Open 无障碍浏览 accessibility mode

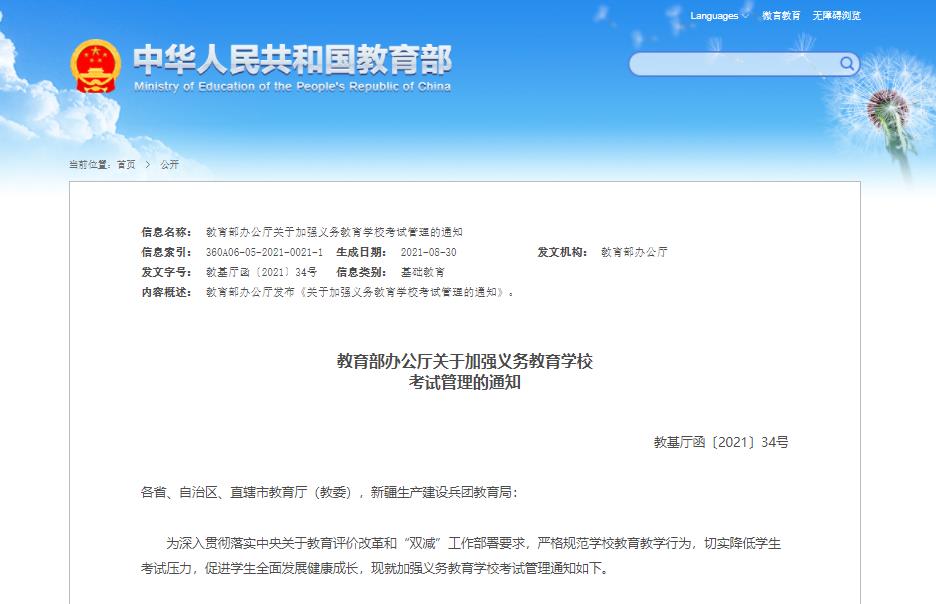[x=836, y=16]
